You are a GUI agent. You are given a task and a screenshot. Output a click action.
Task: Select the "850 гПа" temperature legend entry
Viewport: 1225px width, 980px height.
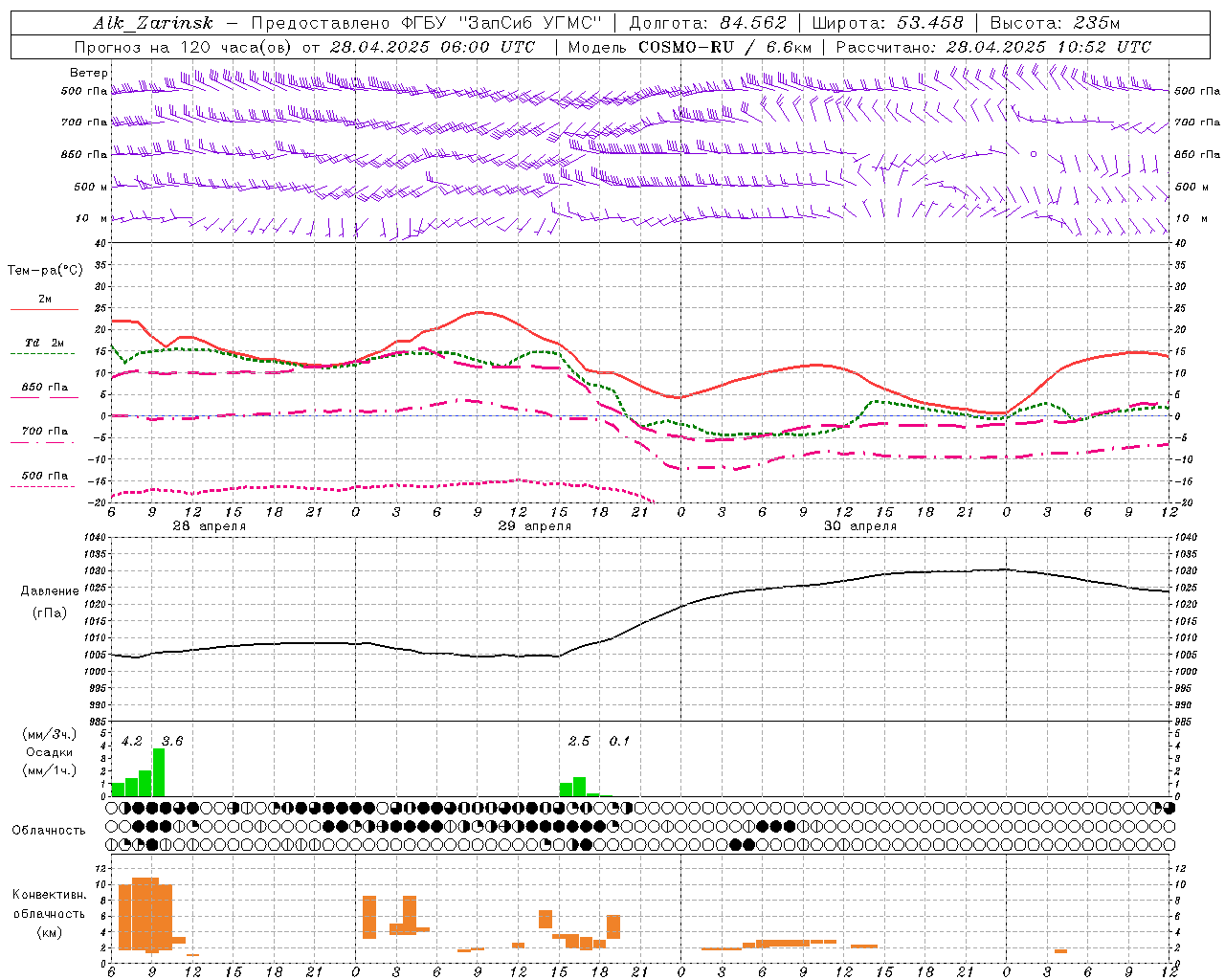coord(44,388)
